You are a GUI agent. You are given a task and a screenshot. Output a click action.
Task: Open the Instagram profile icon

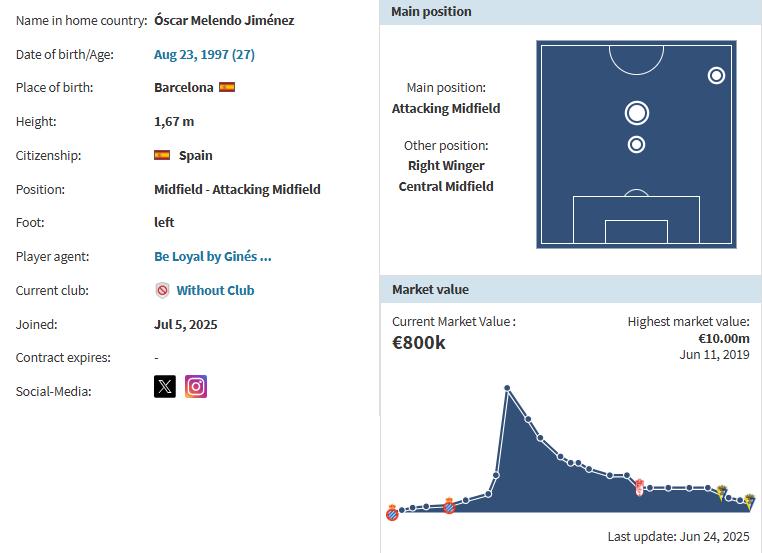tap(196, 387)
